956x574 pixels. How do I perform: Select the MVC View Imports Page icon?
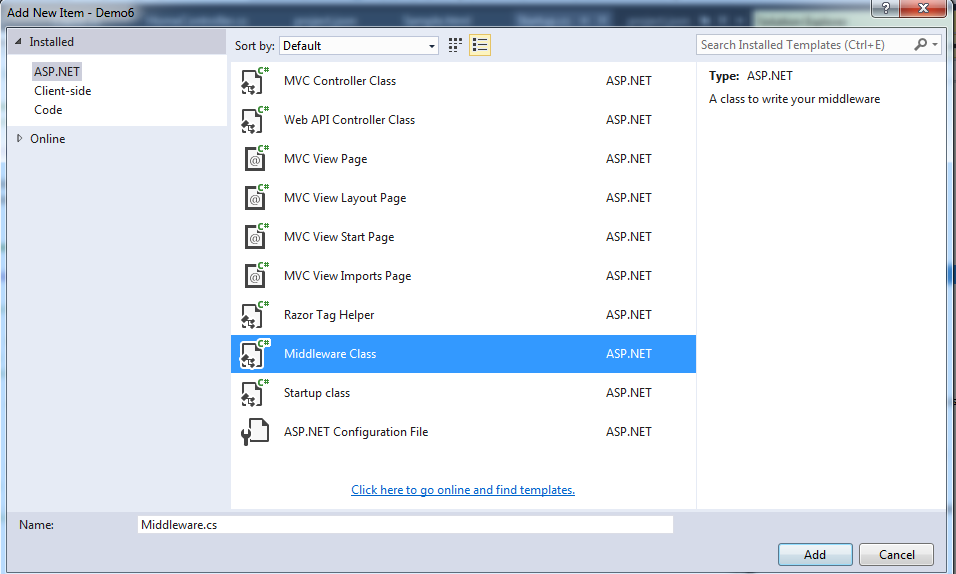[x=255, y=276]
